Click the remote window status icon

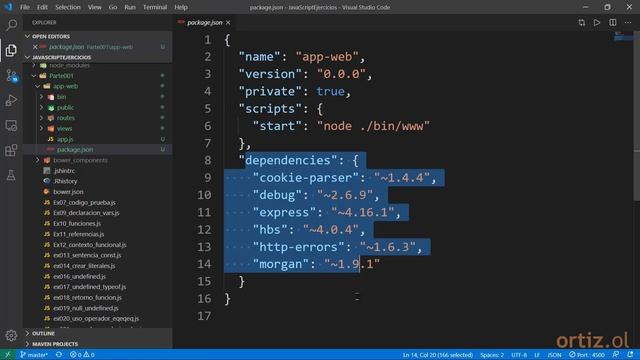click(x=7, y=355)
